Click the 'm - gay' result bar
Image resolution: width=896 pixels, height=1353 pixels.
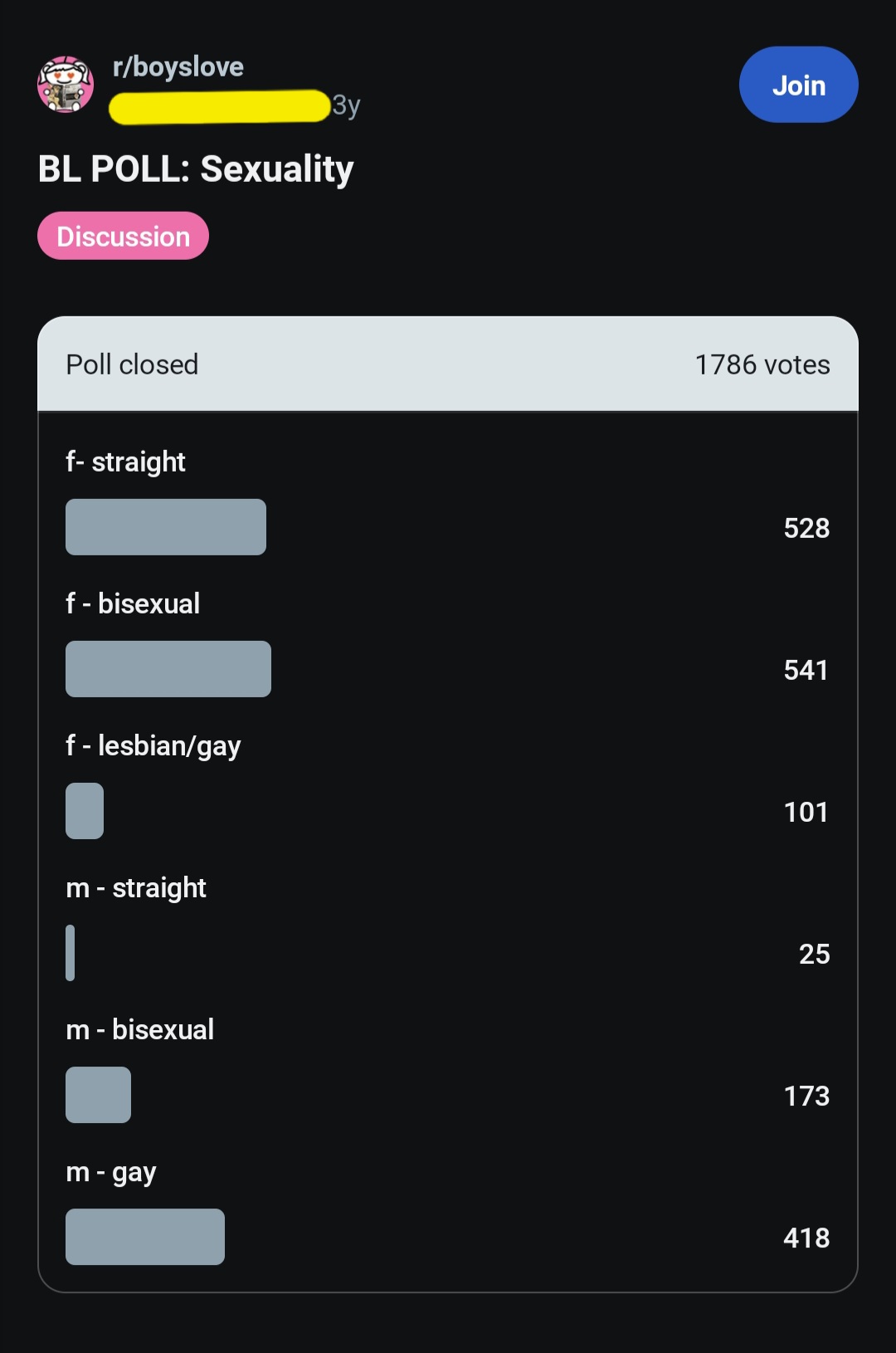point(145,1237)
